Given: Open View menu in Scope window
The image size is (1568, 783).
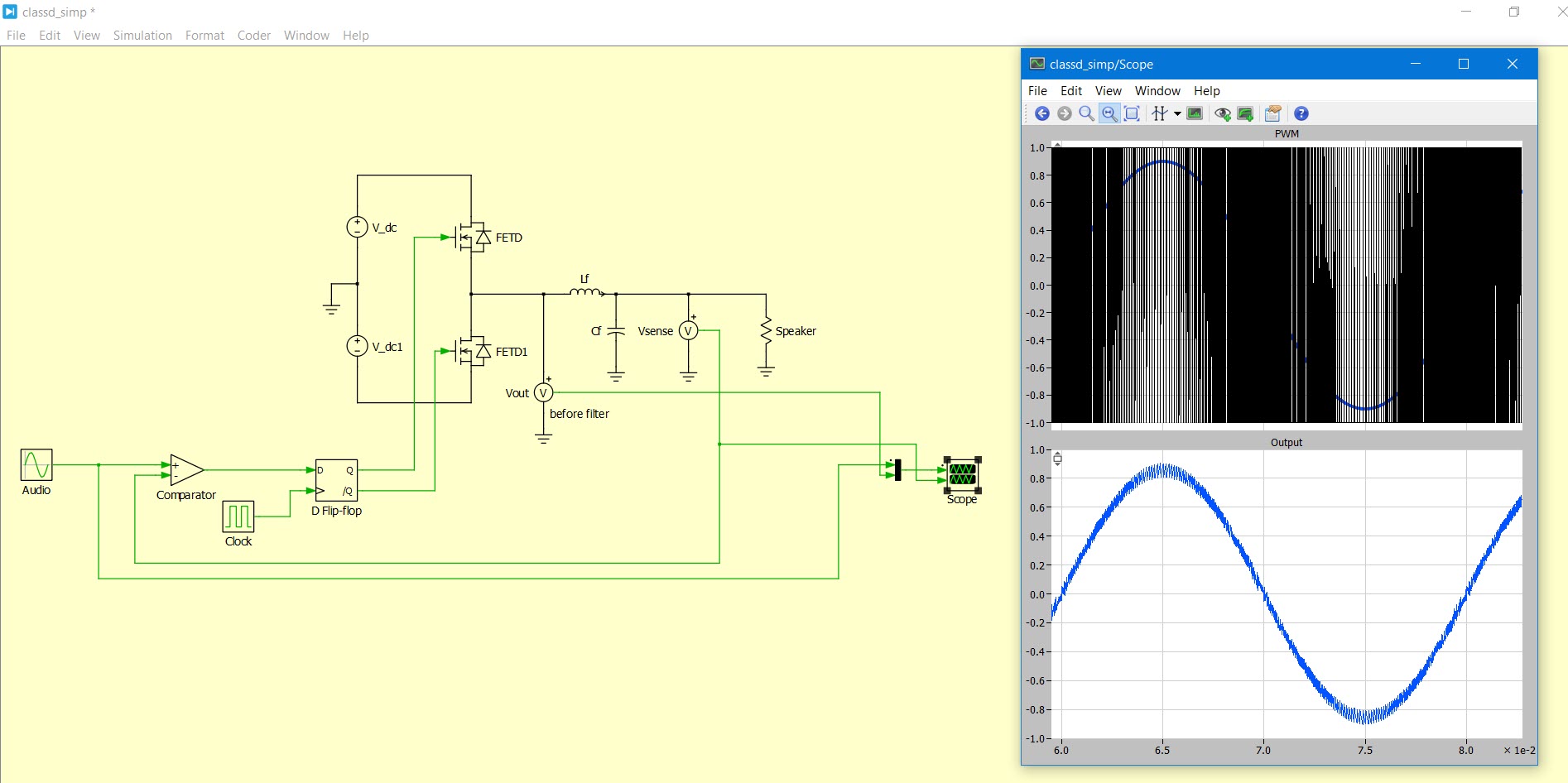Looking at the screenshot, I should tap(1109, 90).
